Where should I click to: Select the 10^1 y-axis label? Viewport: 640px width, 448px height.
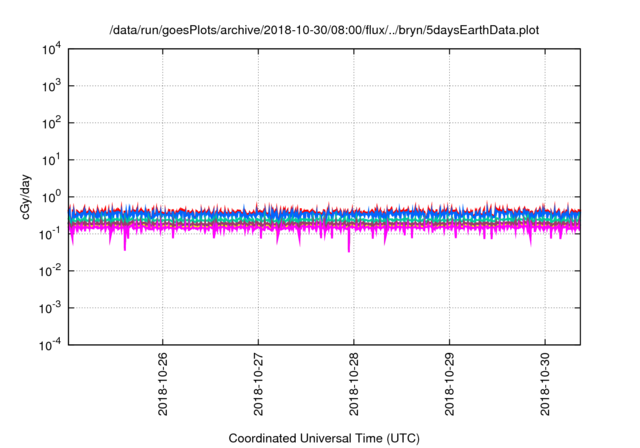click(52, 160)
